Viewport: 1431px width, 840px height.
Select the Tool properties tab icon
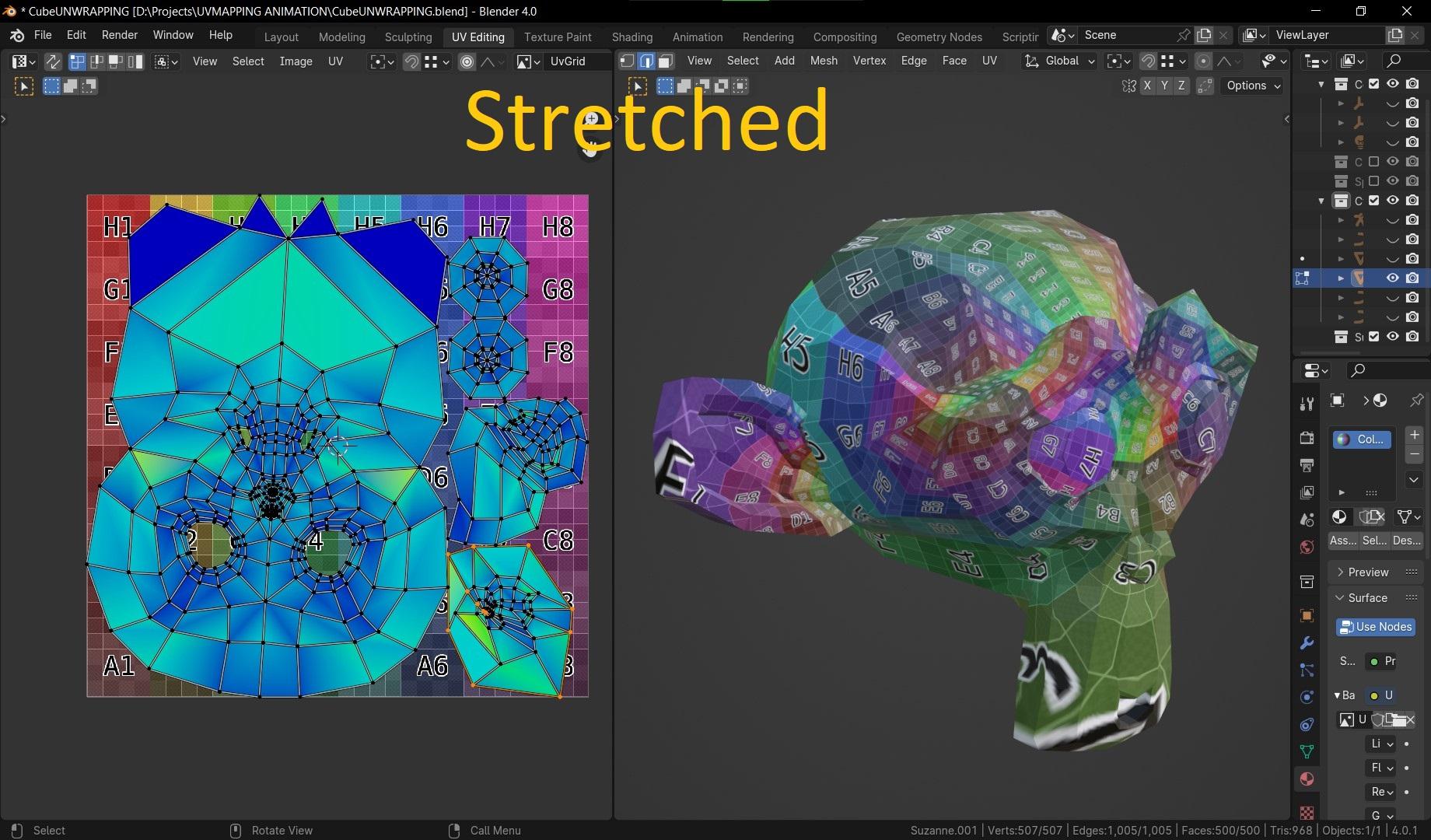[1307, 403]
